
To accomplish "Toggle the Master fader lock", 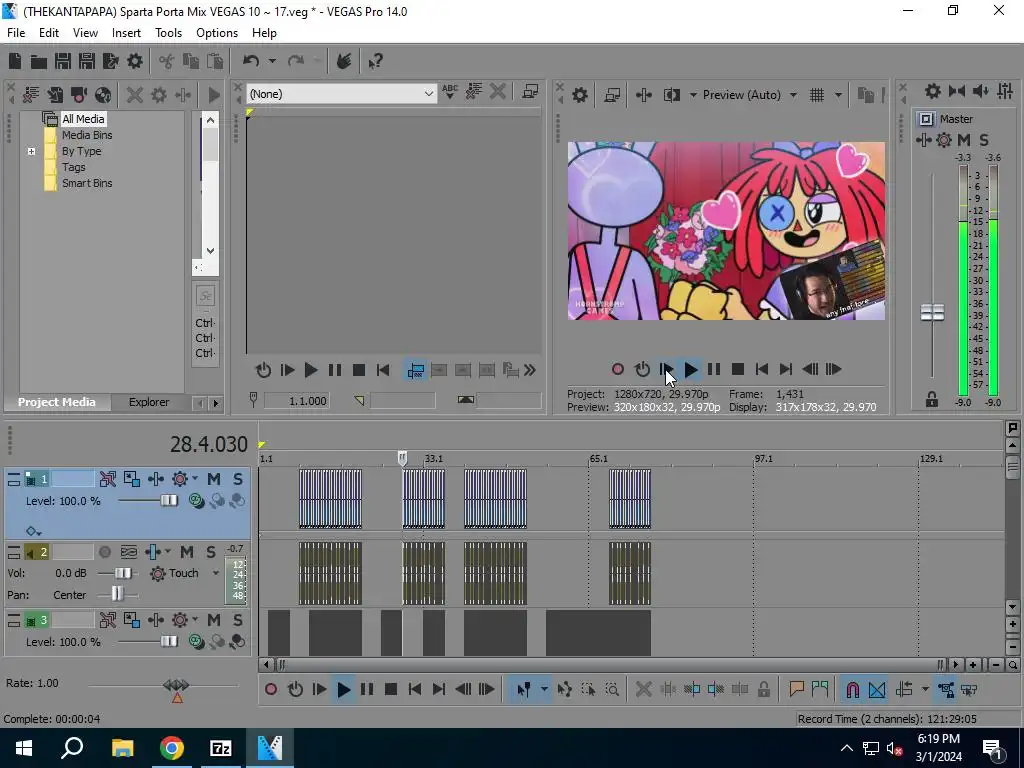I will (x=932, y=400).
